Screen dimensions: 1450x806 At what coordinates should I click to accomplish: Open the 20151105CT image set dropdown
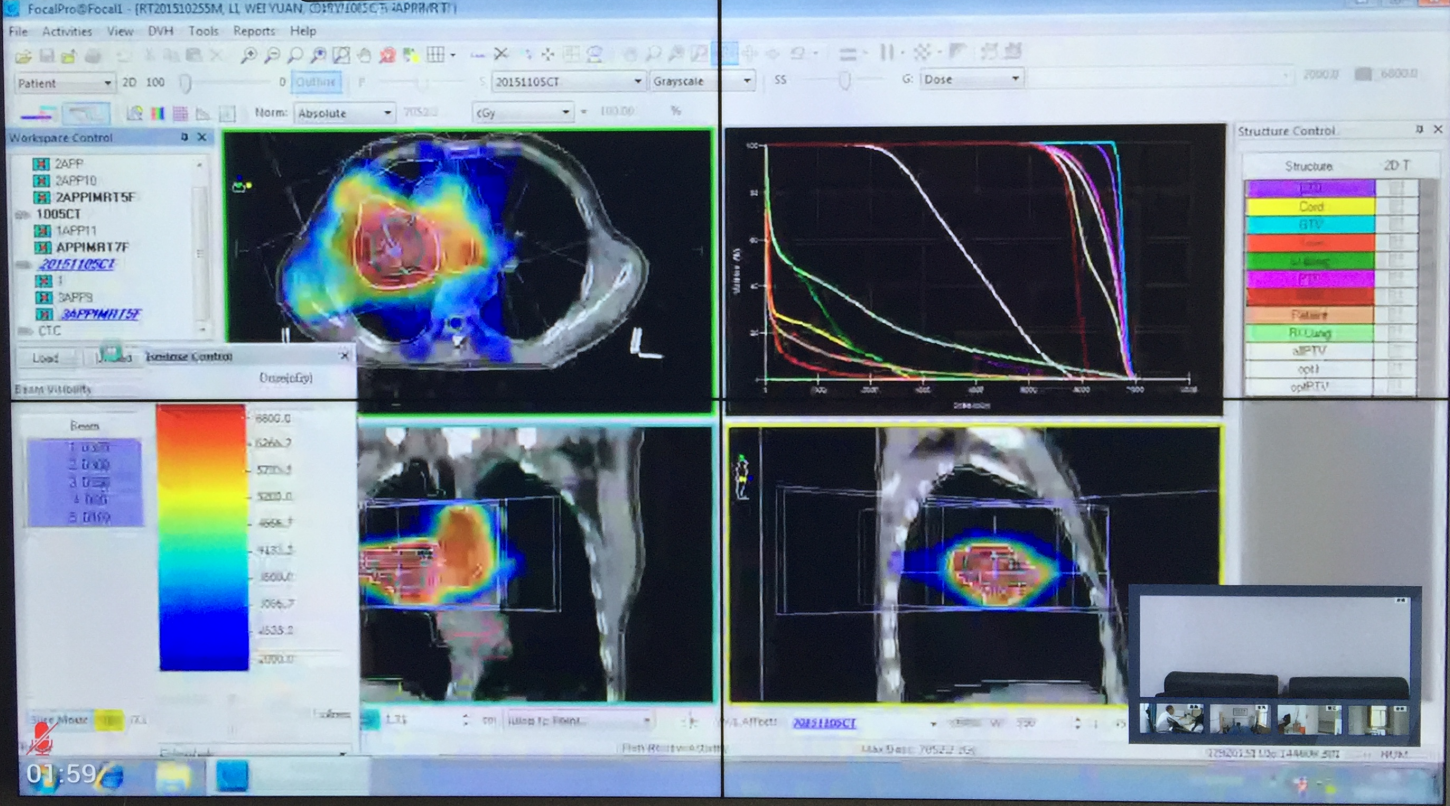click(569, 81)
